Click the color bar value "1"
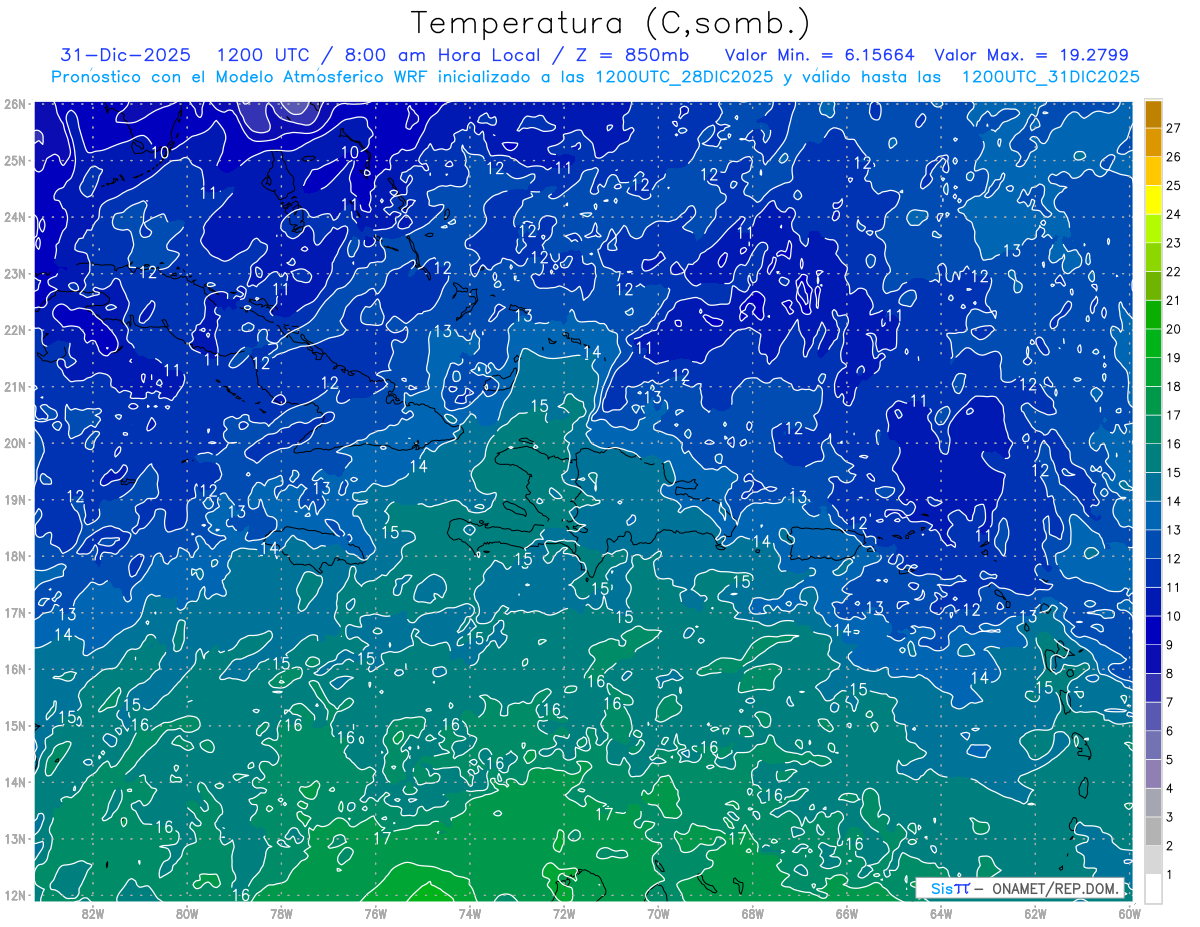 coord(1170,875)
